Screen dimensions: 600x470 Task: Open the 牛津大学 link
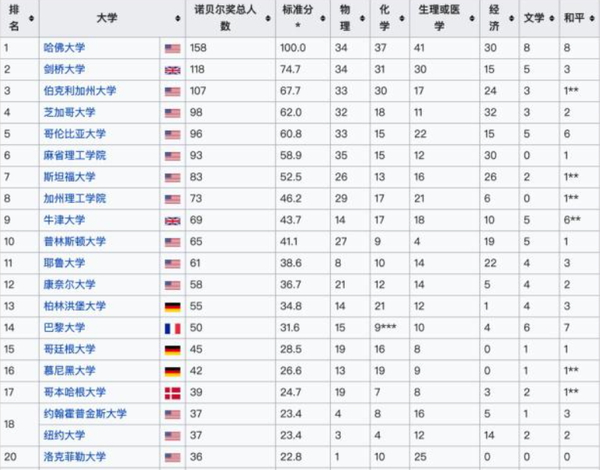coord(64,220)
